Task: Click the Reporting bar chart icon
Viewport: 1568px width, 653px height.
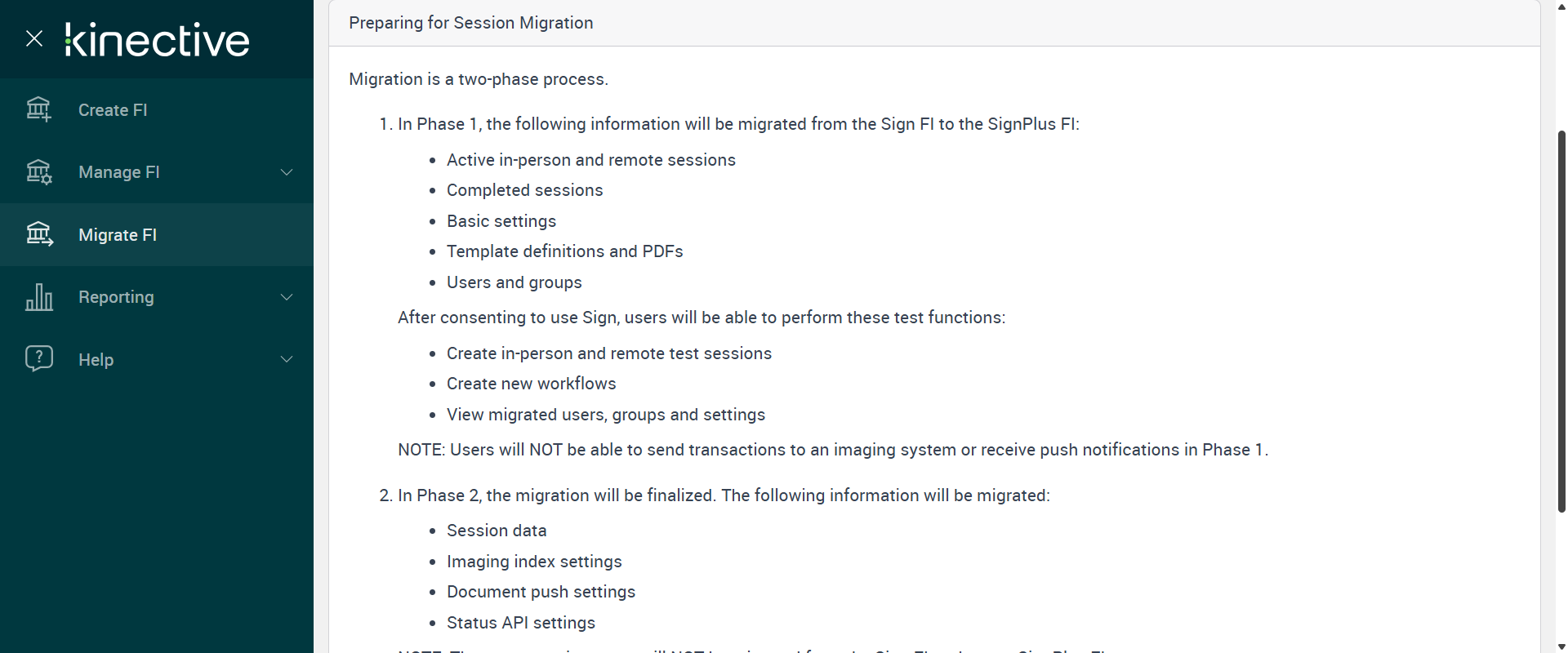Action: pos(38,297)
